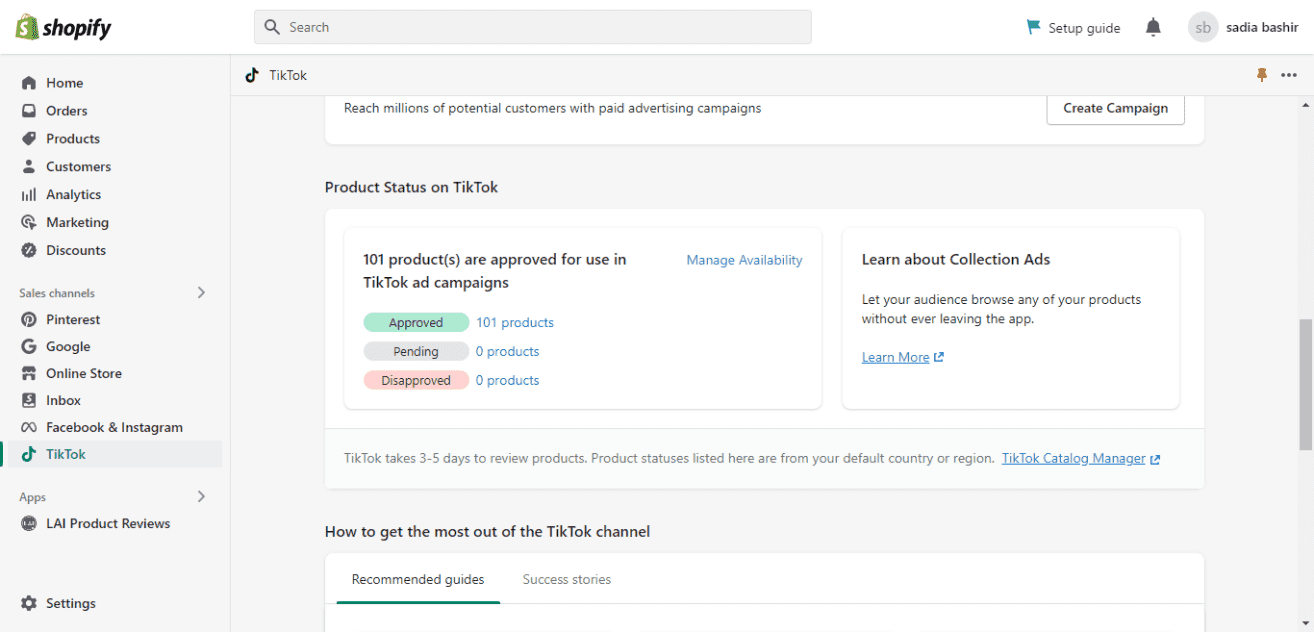Open Disapproved 0 products link
The image size is (1314, 632).
[507, 381]
